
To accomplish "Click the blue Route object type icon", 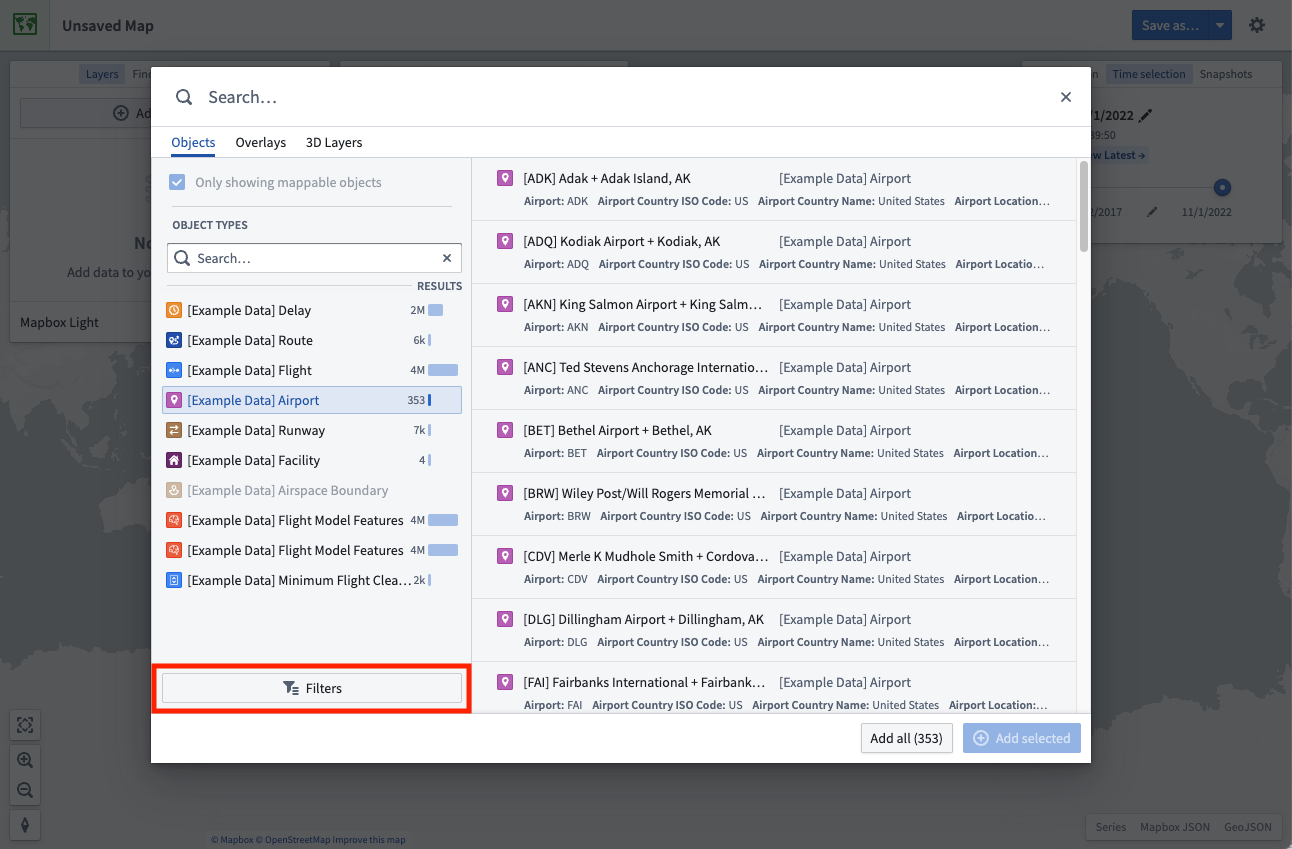I will coord(174,340).
